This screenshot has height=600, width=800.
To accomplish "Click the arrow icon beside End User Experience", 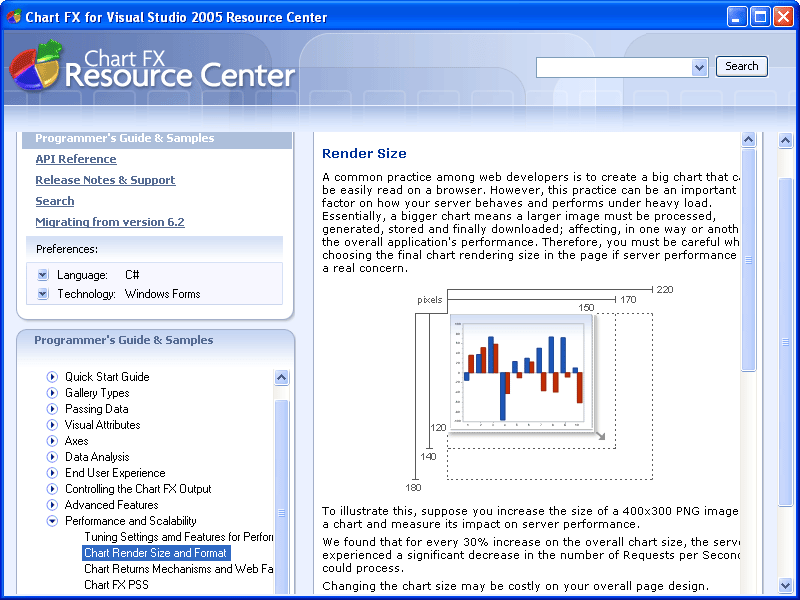I will pos(52,473).
